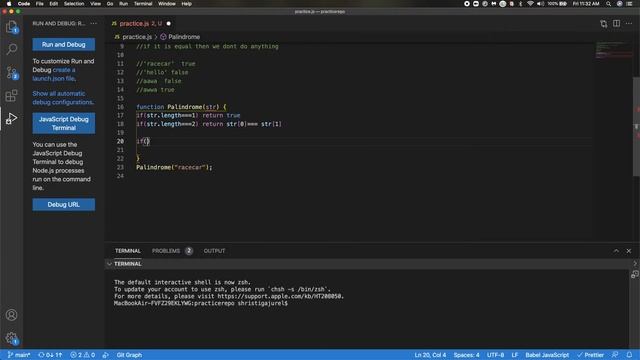
Task: Open the Run menu
Action: (x=123, y=4)
